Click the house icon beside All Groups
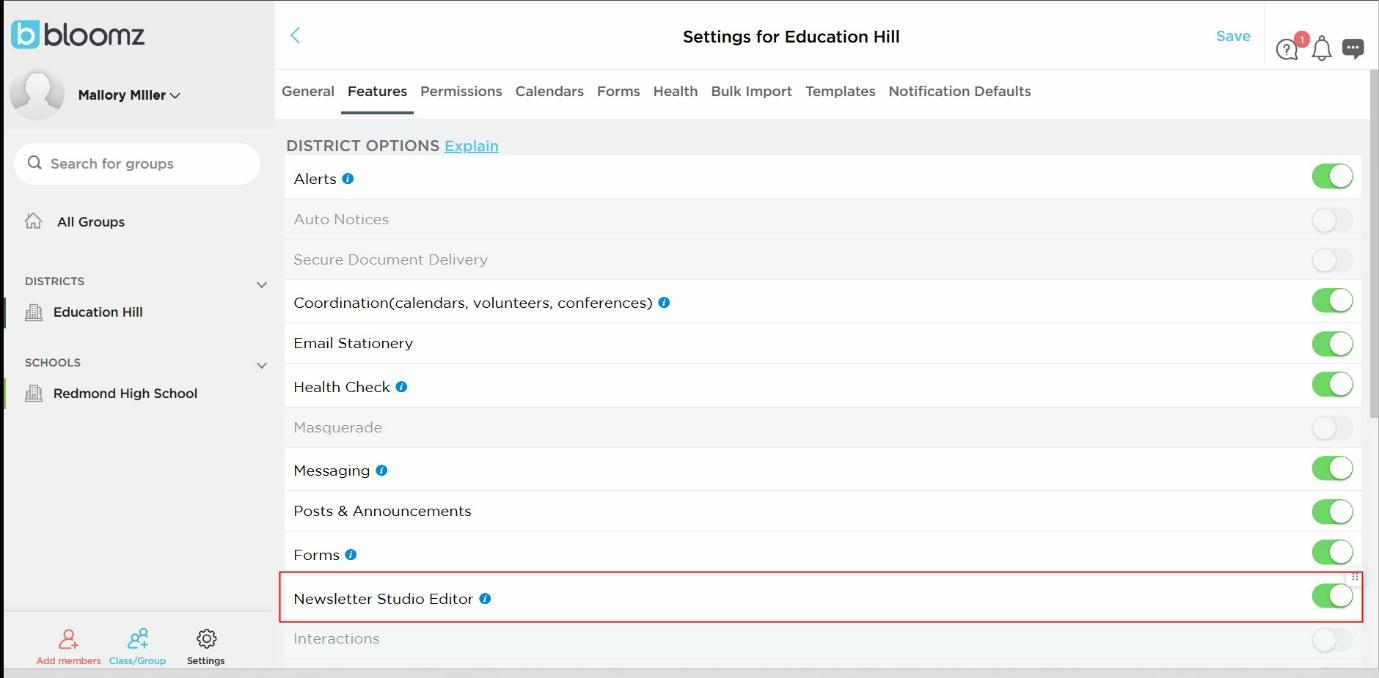Image resolution: width=1379 pixels, height=678 pixels. pos(33,221)
